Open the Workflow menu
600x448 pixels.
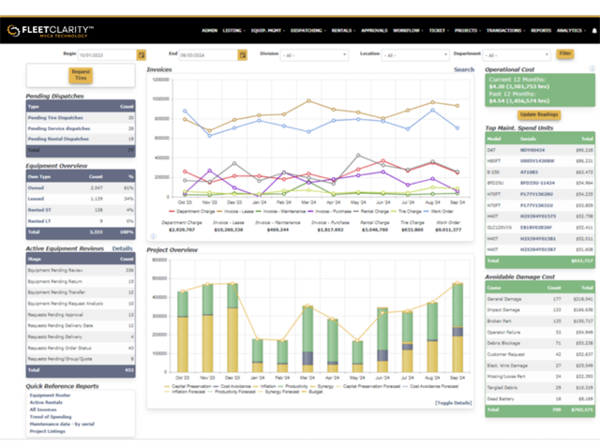click(408, 31)
